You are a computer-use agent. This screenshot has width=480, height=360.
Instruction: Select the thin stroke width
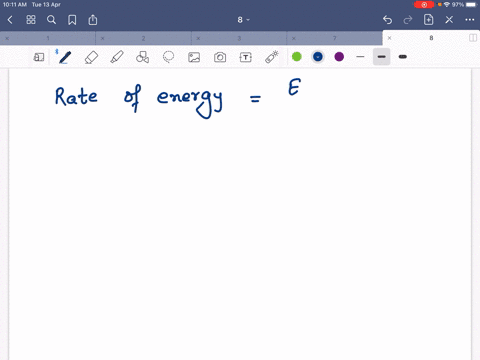[360, 57]
